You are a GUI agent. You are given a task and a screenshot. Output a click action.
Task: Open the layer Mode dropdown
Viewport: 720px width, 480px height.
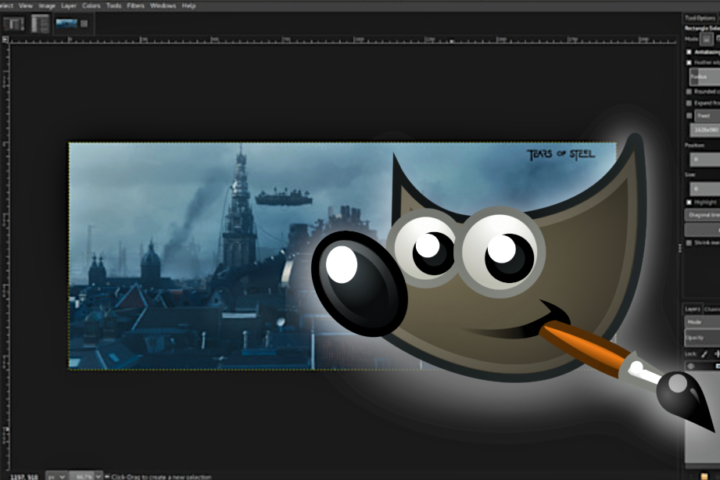(x=703, y=322)
